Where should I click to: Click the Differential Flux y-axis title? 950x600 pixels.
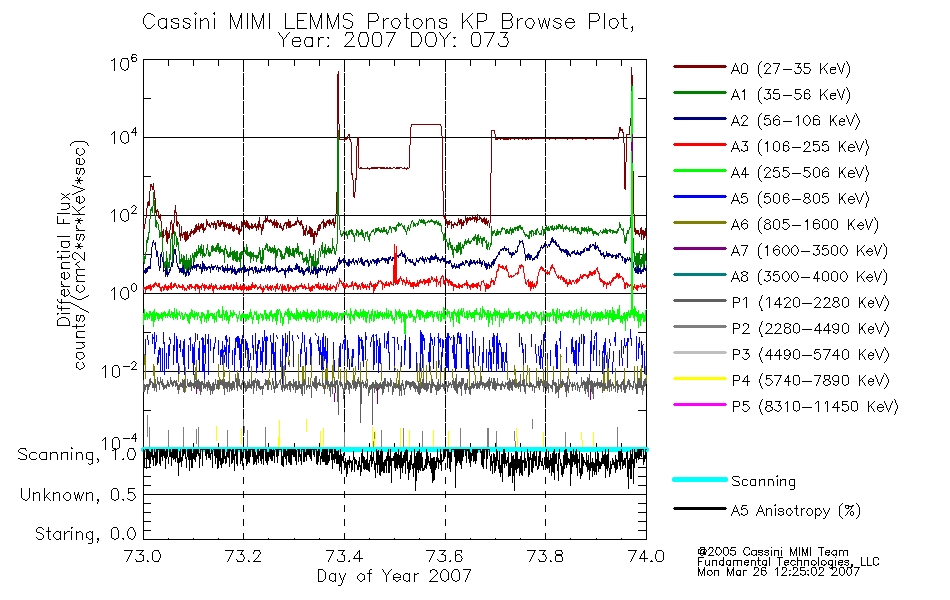point(64,259)
